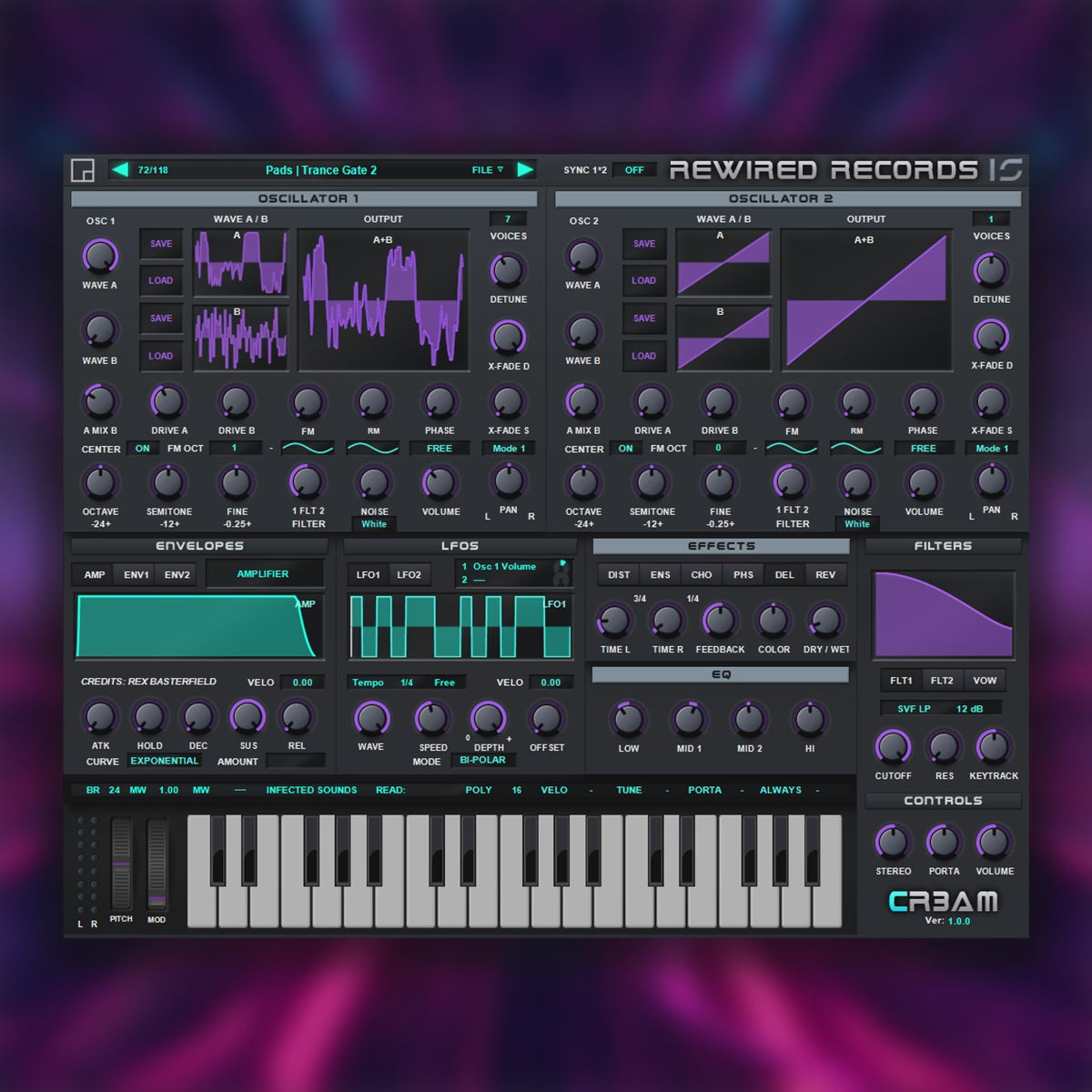Image resolution: width=1092 pixels, height=1092 pixels.
Task: Click the Oscillator 1 FM sine waveform icon
Action: coord(307,448)
